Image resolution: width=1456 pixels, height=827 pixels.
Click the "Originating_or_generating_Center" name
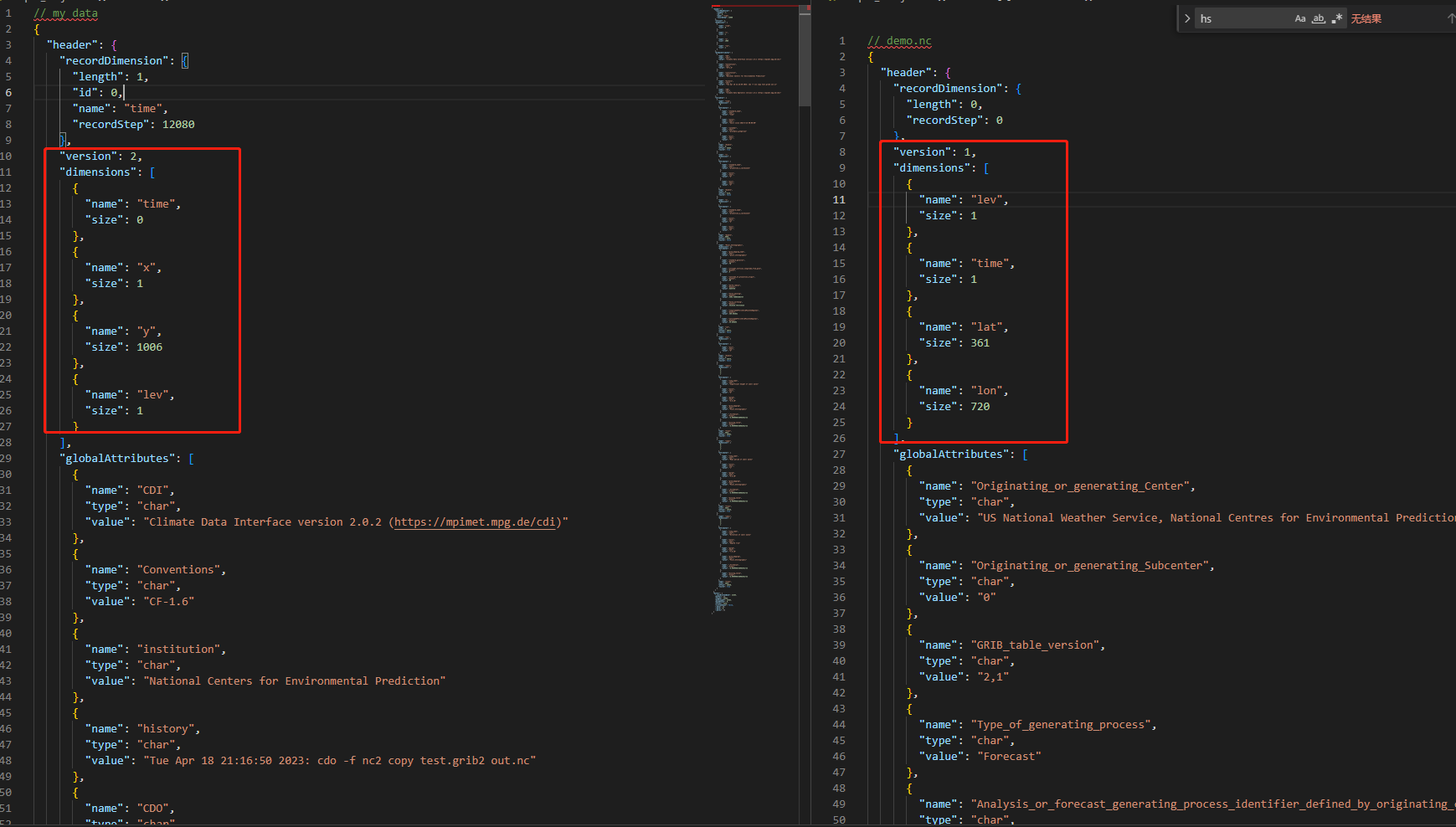click(x=1079, y=486)
